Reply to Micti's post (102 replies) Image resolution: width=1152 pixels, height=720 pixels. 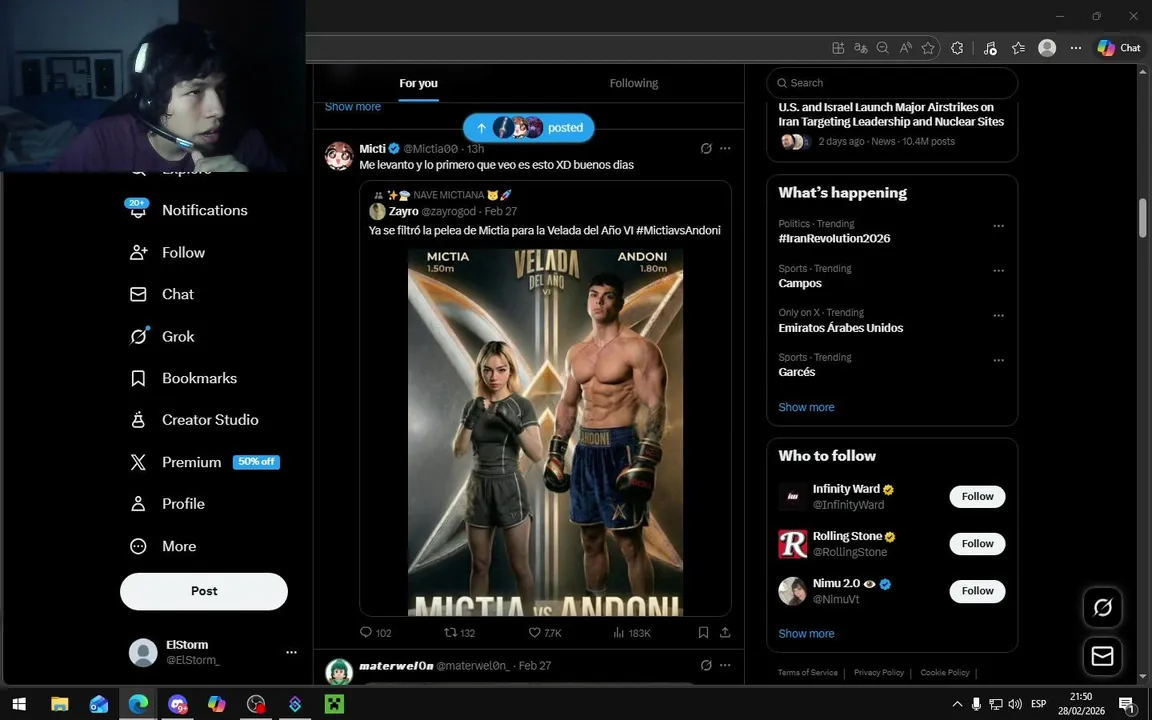click(x=375, y=633)
